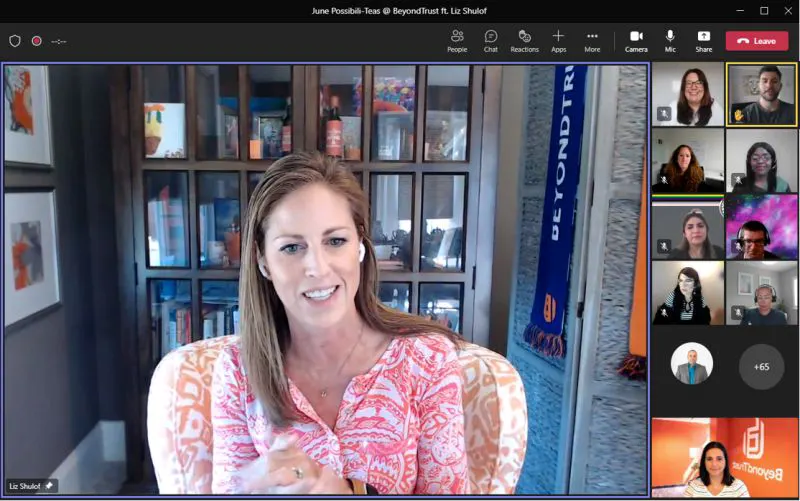
Task: Open the People panel
Action: point(457,41)
